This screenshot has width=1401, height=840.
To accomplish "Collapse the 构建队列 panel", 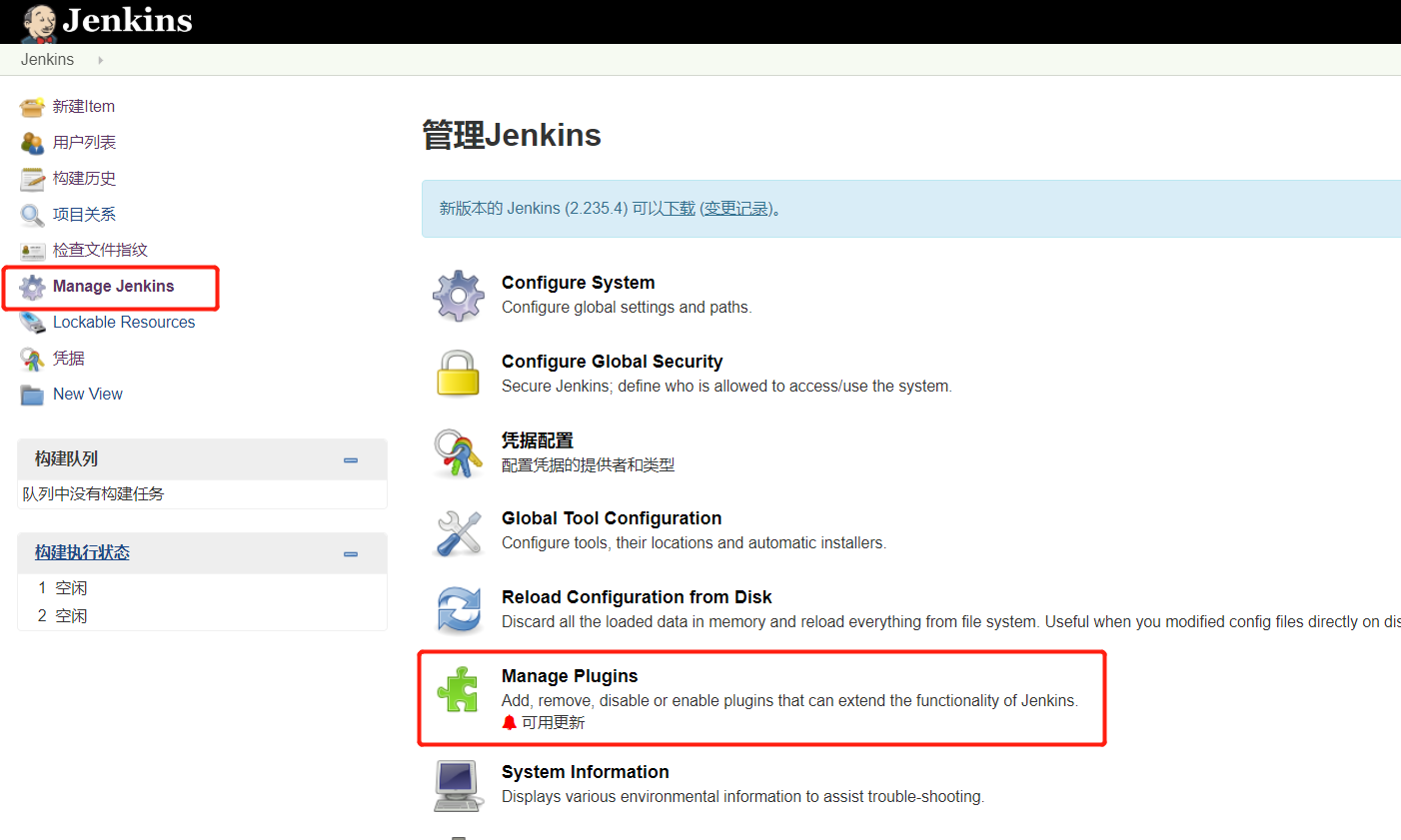I will pos(350,459).
